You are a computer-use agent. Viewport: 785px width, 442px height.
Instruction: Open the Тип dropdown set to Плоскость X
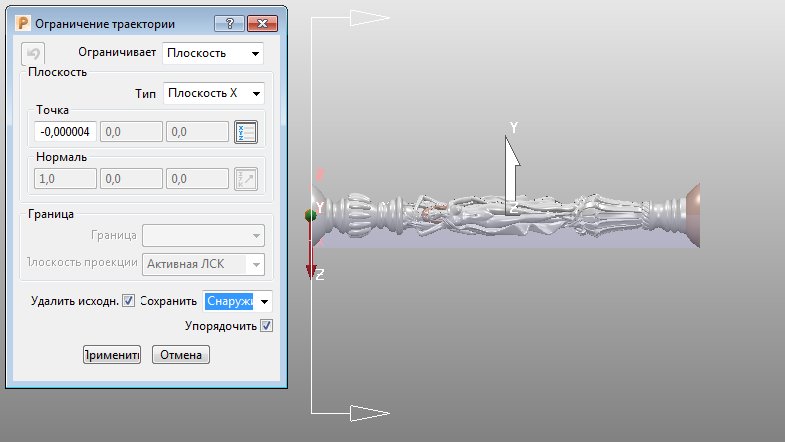pyautogui.click(x=214, y=93)
